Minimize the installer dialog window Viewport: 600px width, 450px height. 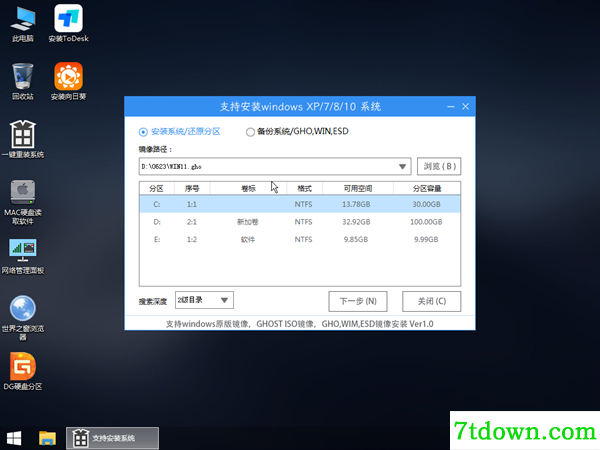[x=451, y=106]
